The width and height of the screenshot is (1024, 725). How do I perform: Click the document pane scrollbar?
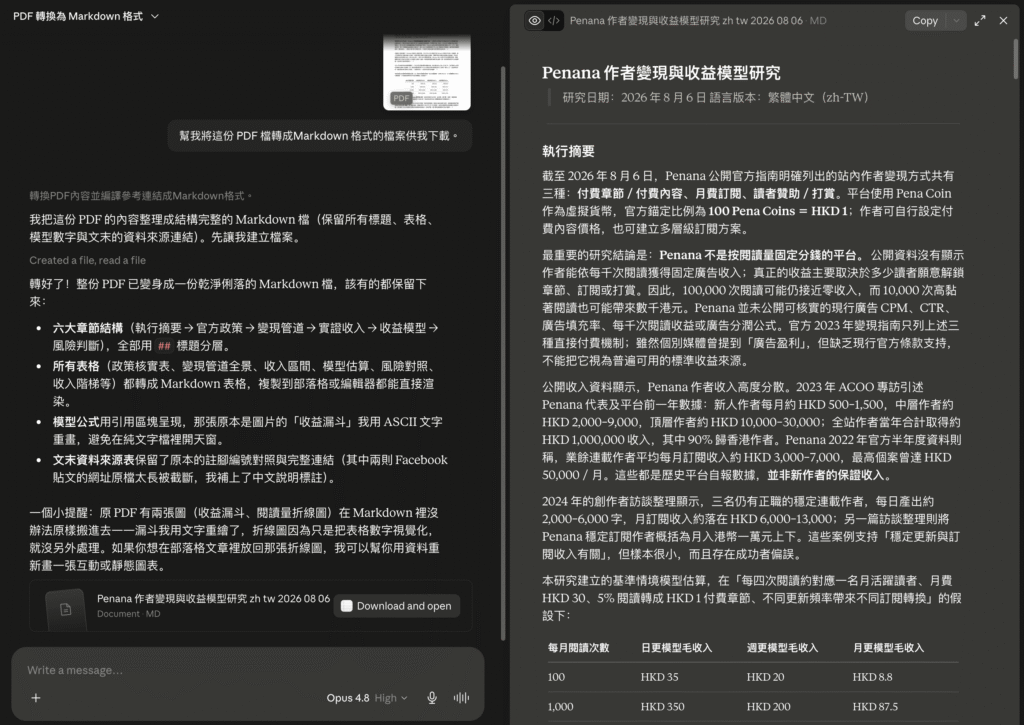tap(1016, 59)
